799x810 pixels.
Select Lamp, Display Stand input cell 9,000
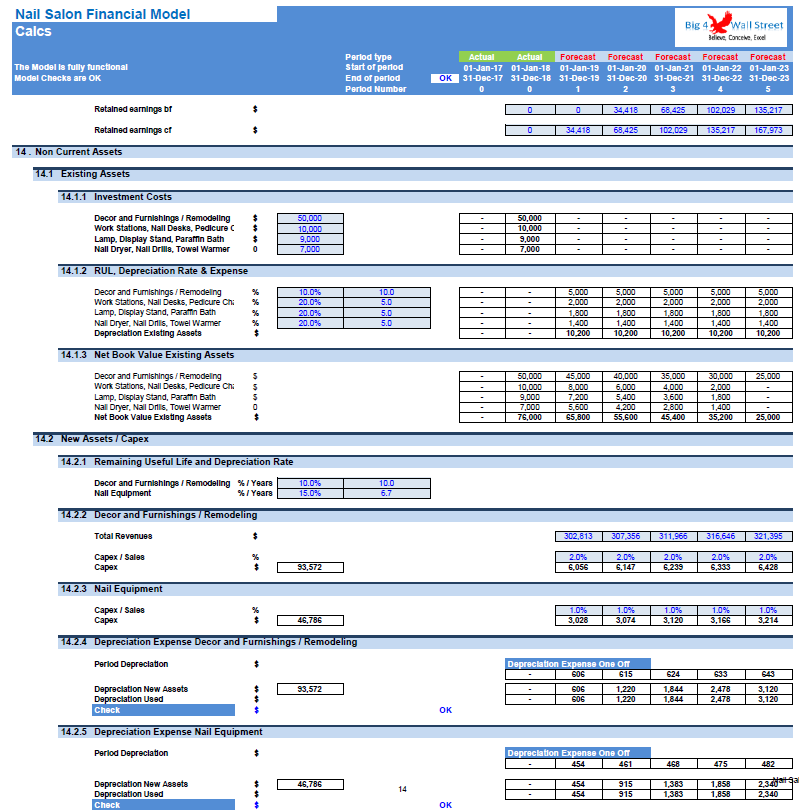310,239
